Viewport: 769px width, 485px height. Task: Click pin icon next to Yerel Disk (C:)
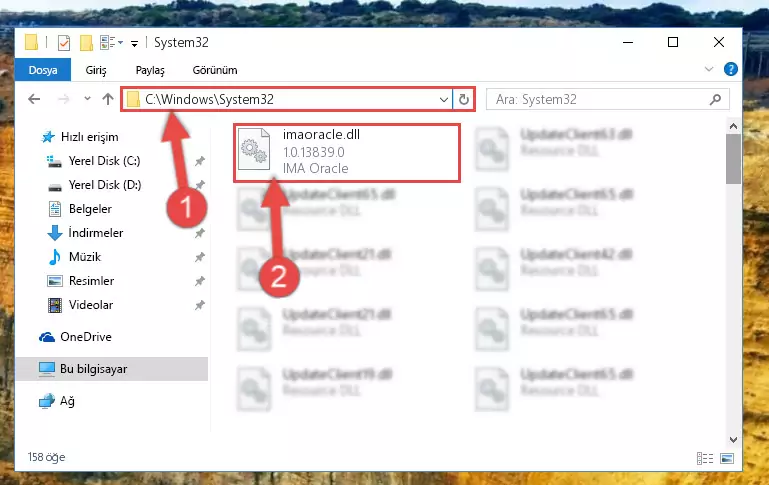pyautogui.click(x=200, y=161)
